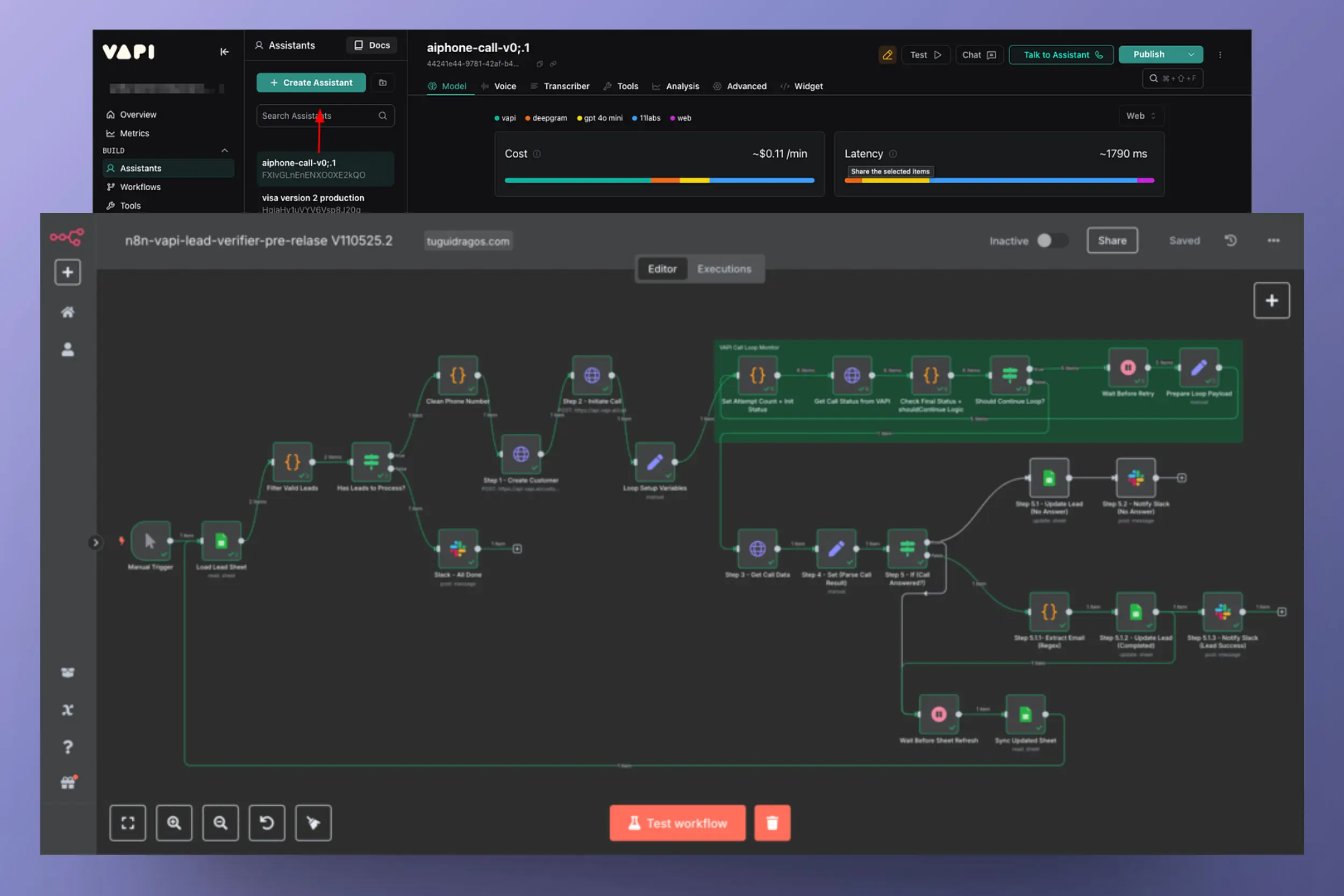
Task: Open the Slack - All Done node
Action: coord(457,549)
